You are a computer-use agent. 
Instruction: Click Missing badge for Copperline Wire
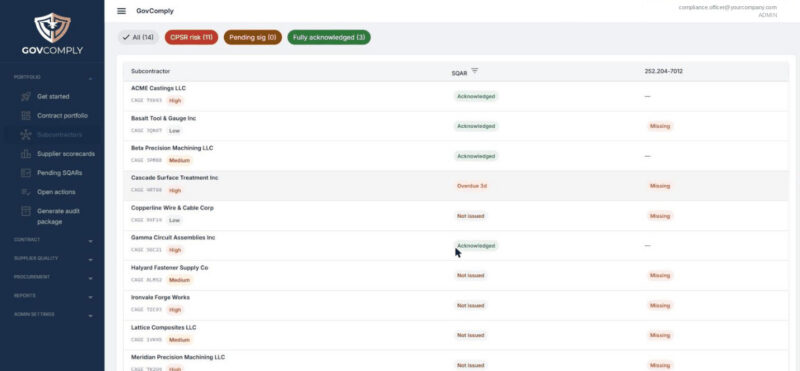660,216
